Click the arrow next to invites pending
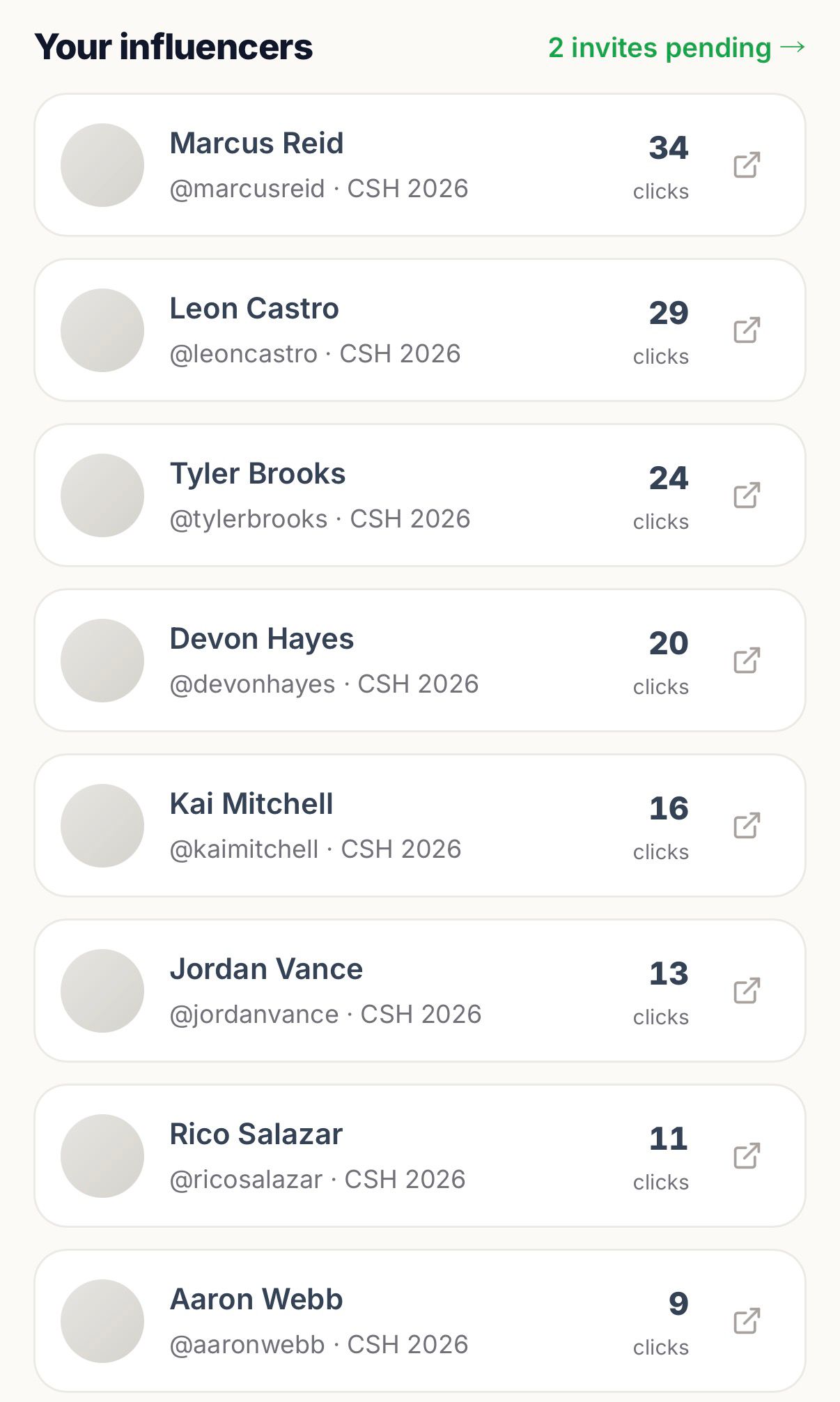The height and width of the screenshot is (1402, 840). click(793, 47)
